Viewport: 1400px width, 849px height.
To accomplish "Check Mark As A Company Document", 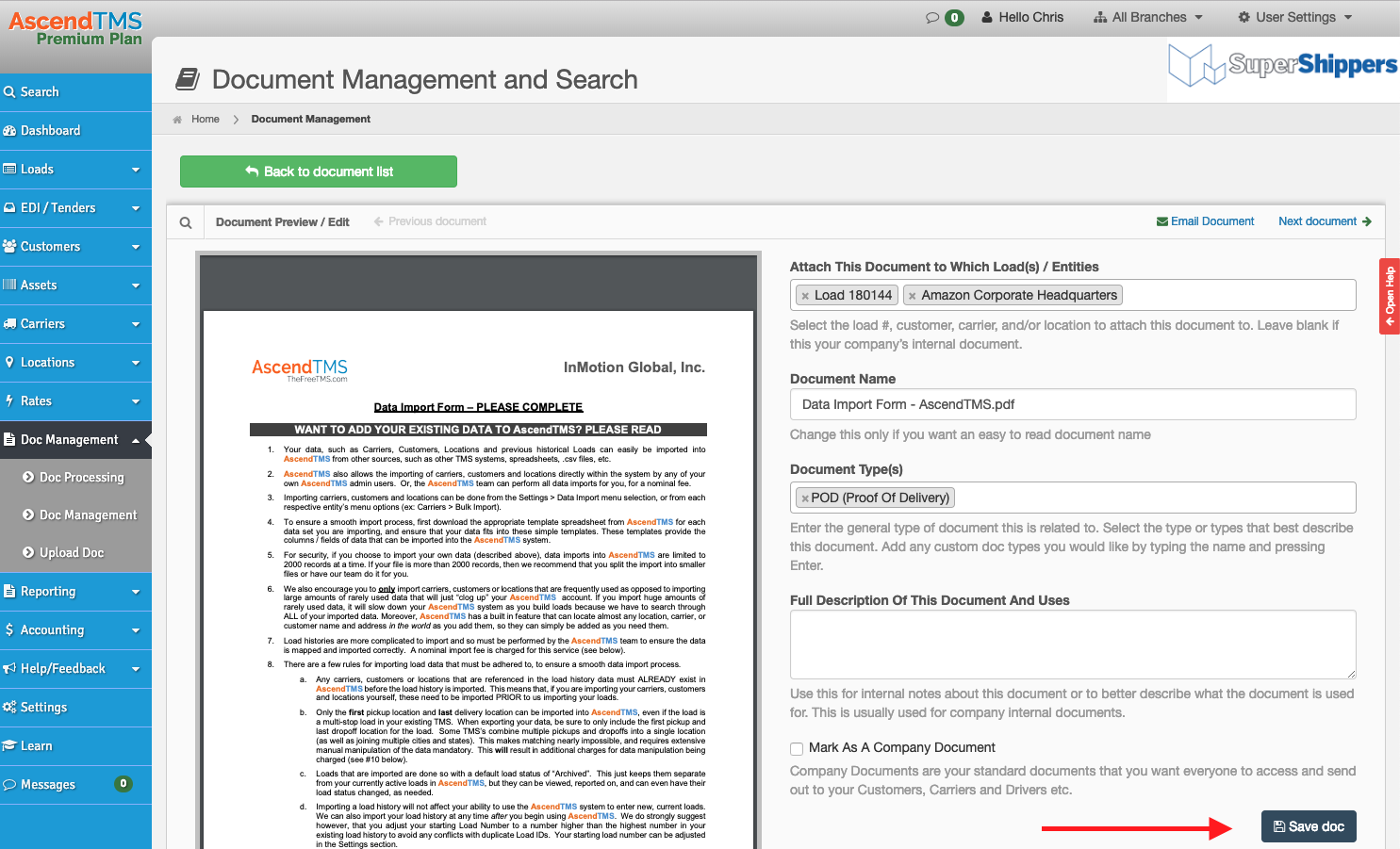I will tap(797, 748).
